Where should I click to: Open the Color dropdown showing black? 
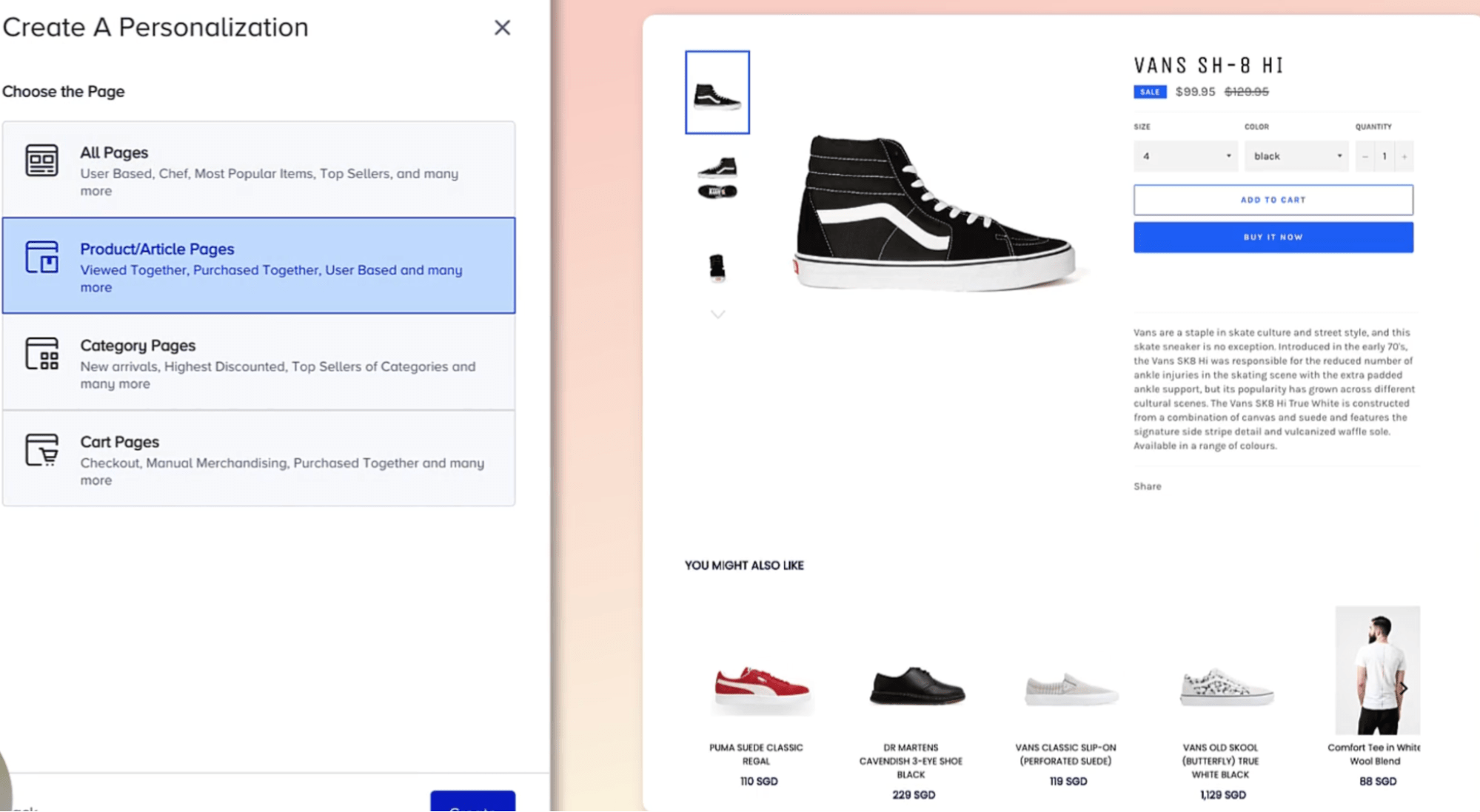[x=1296, y=156]
